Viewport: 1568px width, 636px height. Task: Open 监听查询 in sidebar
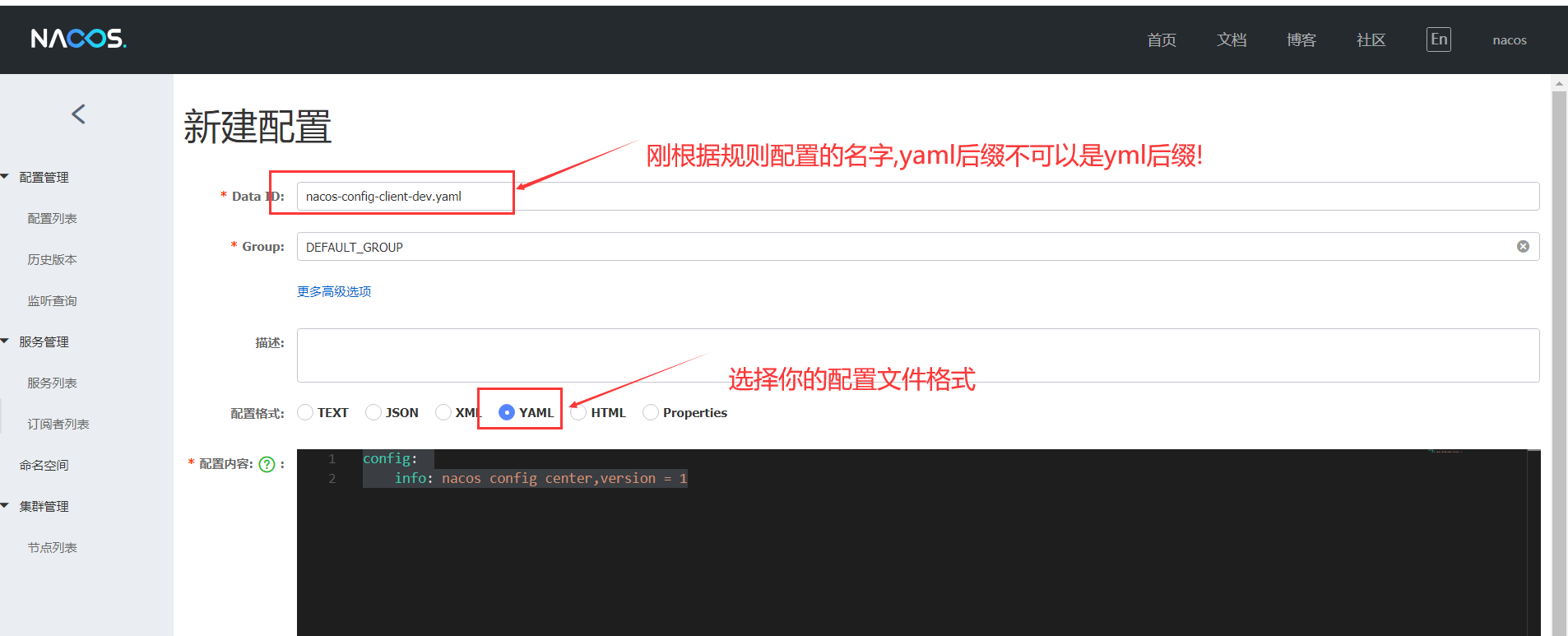pyautogui.click(x=52, y=300)
